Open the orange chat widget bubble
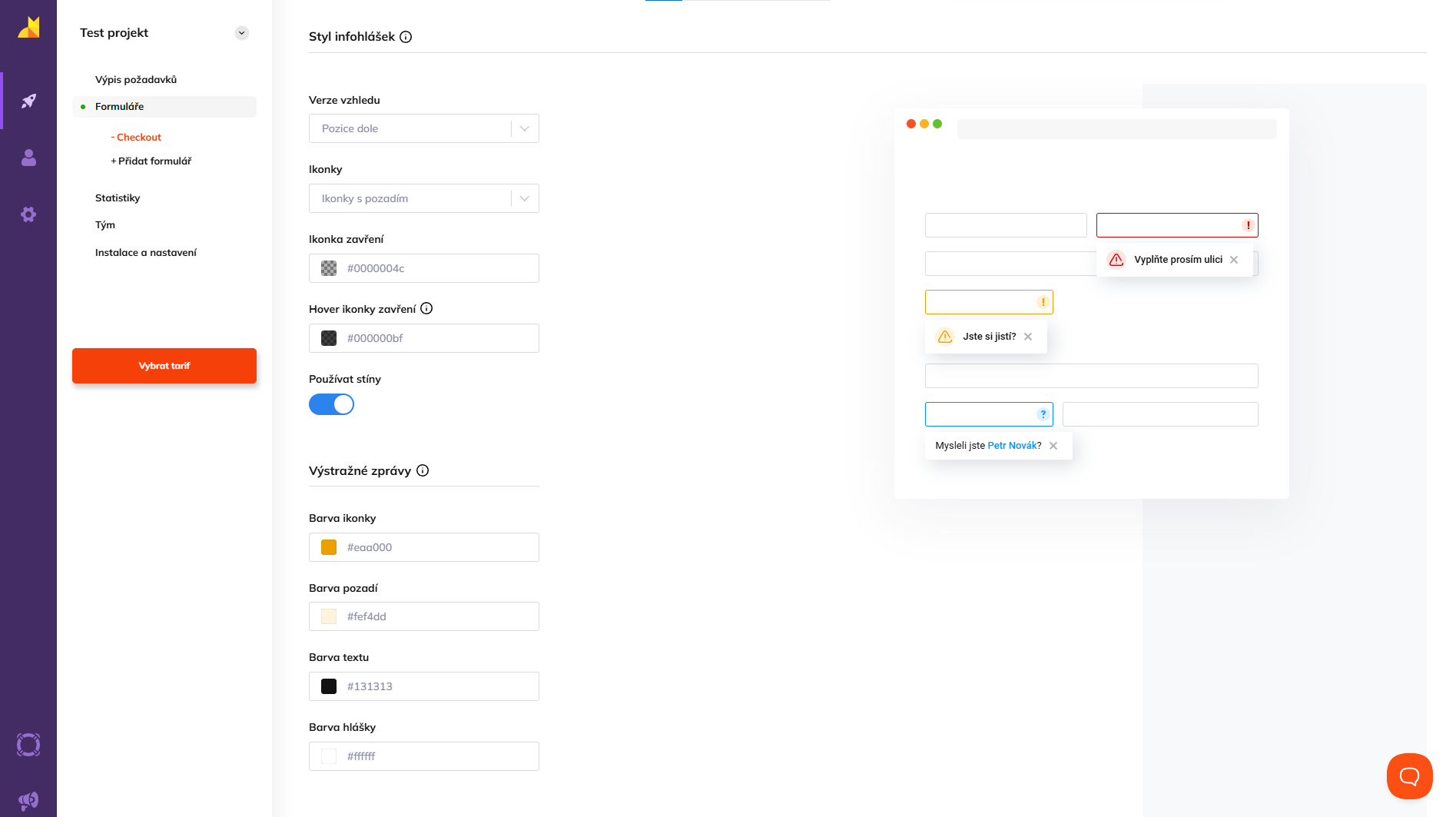Image resolution: width=1456 pixels, height=817 pixels. pos(1409,776)
